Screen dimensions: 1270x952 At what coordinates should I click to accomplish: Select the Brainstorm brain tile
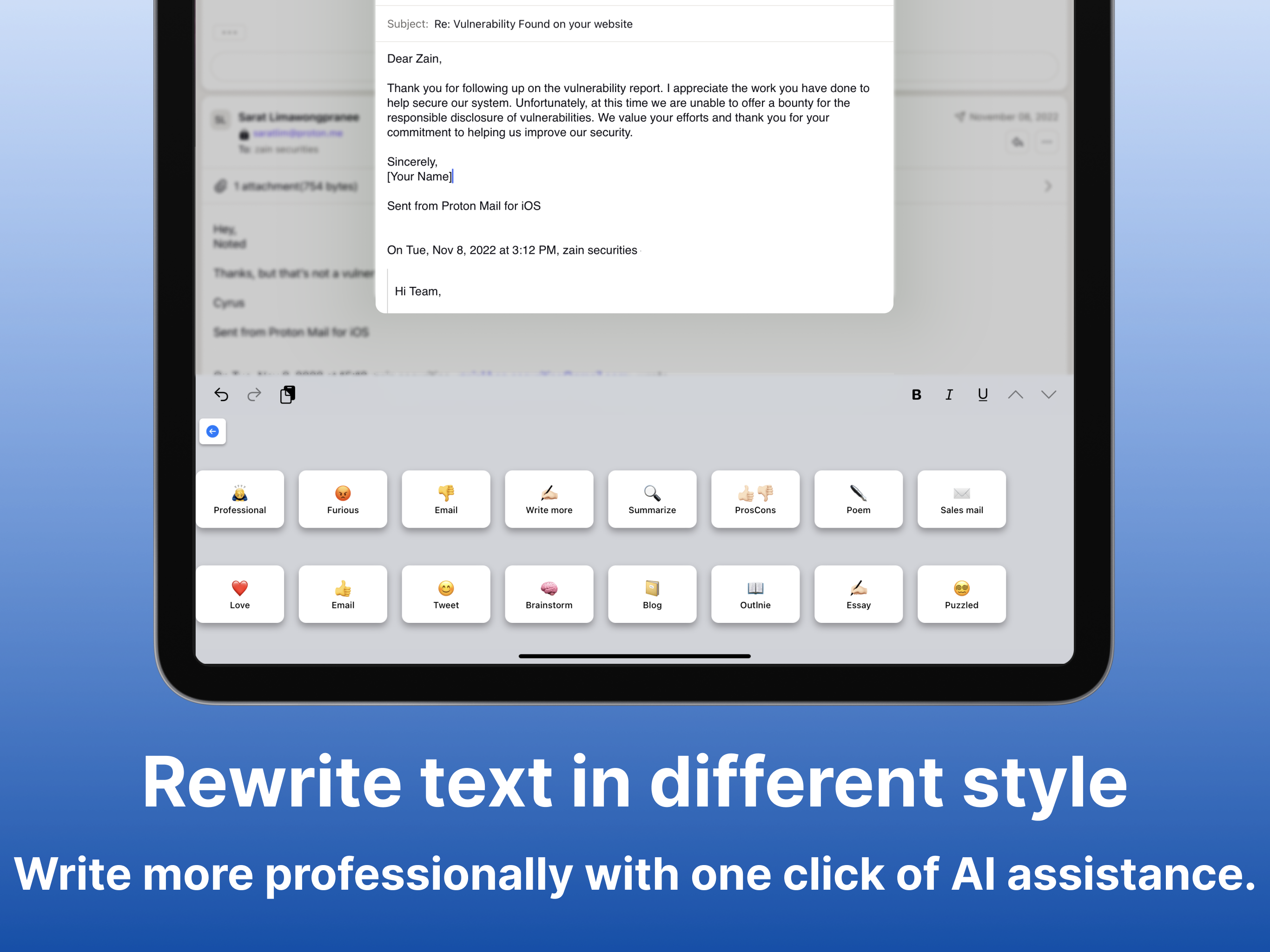[x=549, y=594]
